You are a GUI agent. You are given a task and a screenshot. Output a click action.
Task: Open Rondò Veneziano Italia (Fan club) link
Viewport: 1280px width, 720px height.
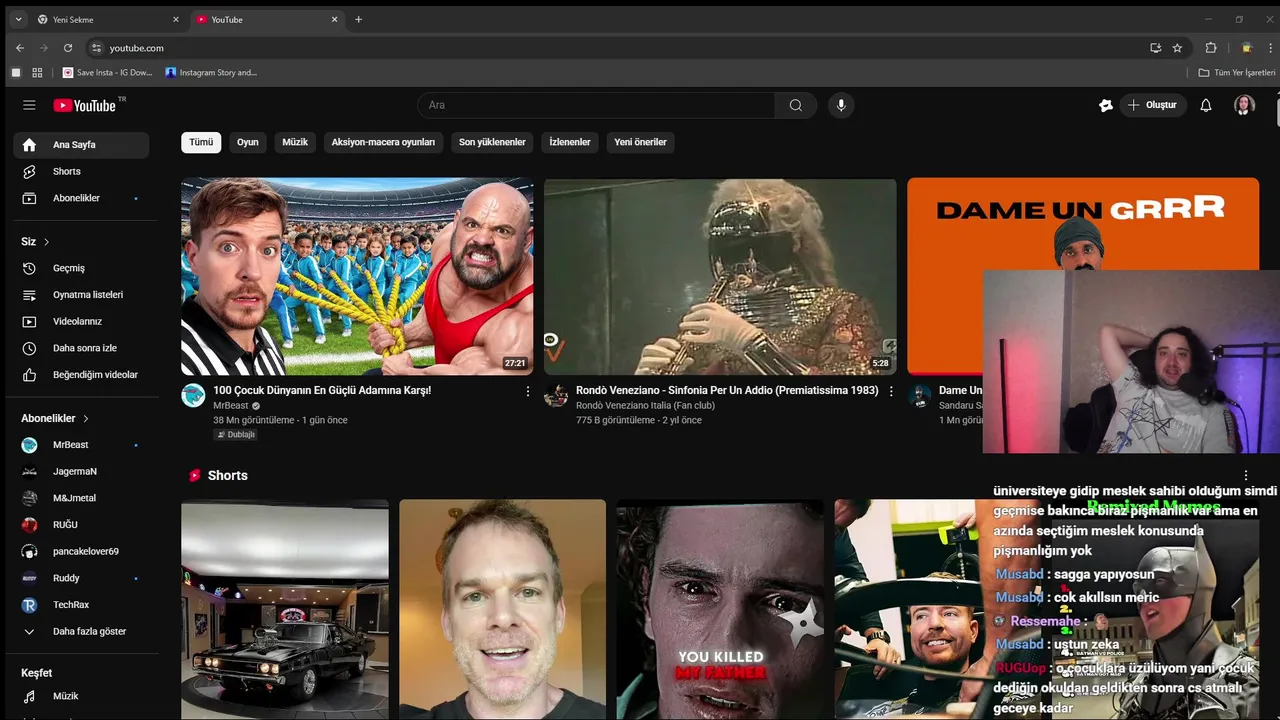(645, 405)
